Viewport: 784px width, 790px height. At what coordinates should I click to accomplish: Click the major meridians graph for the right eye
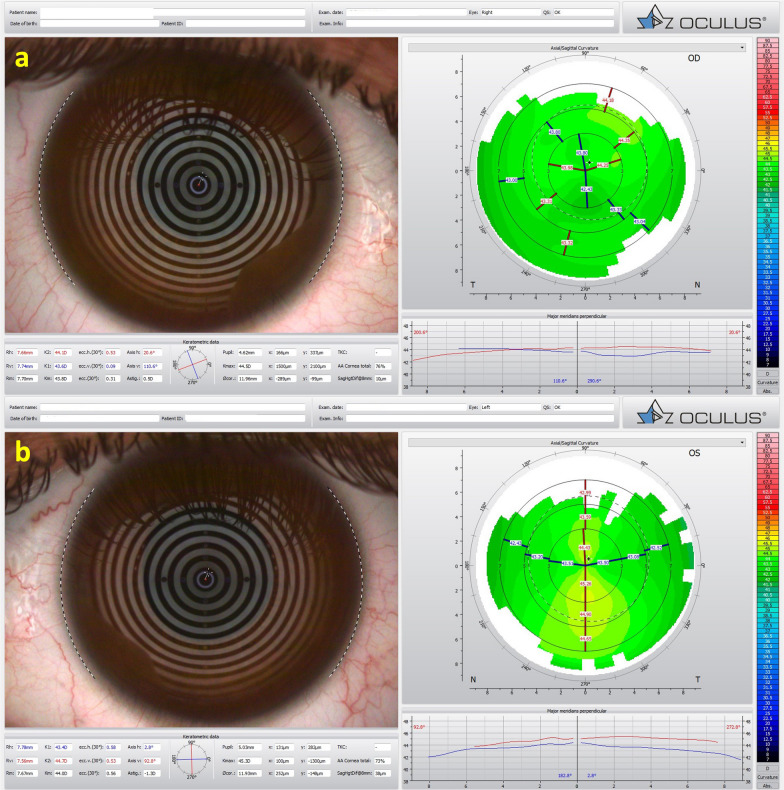(576, 357)
